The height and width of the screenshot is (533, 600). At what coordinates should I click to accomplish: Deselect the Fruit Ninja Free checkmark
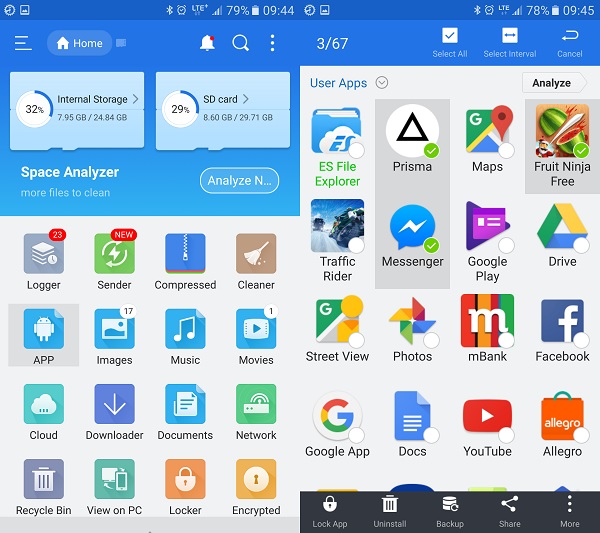tap(581, 150)
